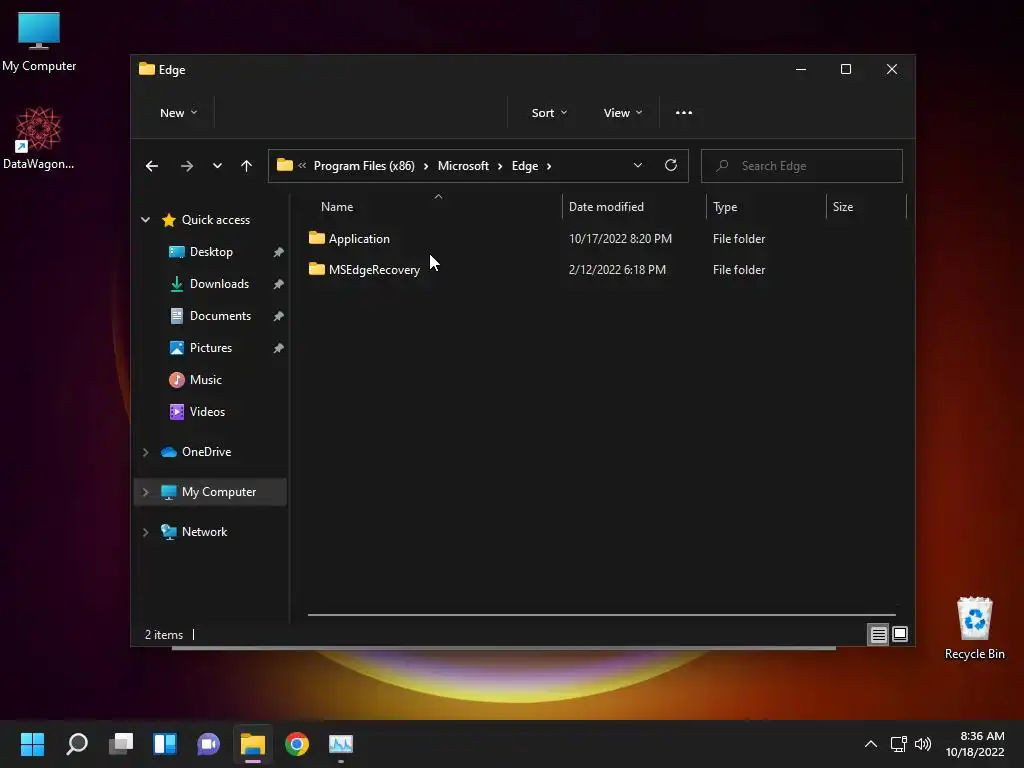Open the Sort menu
Viewport: 1024px width, 768px height.
click(549, 113)
